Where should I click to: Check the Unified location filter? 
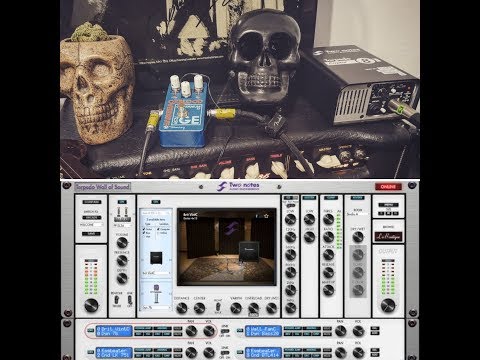(159, 233)
